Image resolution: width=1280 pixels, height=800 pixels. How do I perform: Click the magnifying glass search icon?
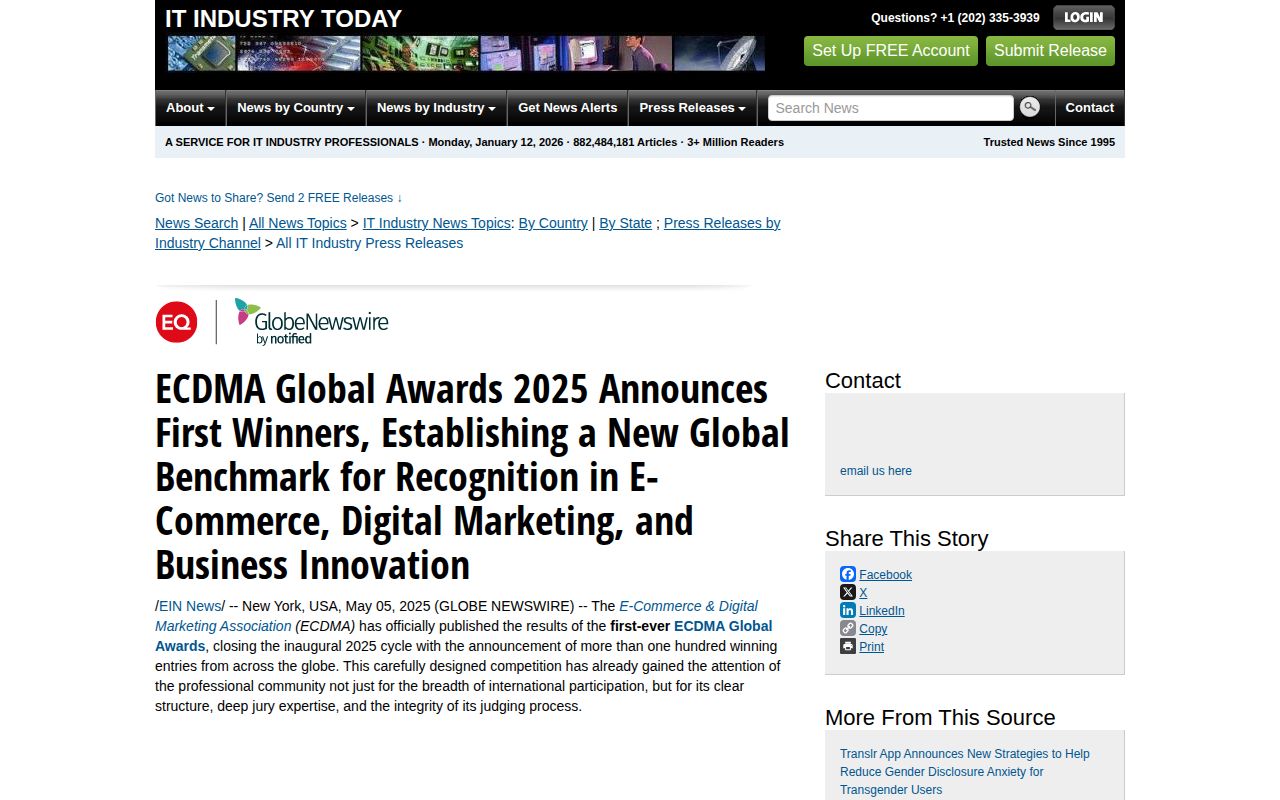(x=1030, y=107)
